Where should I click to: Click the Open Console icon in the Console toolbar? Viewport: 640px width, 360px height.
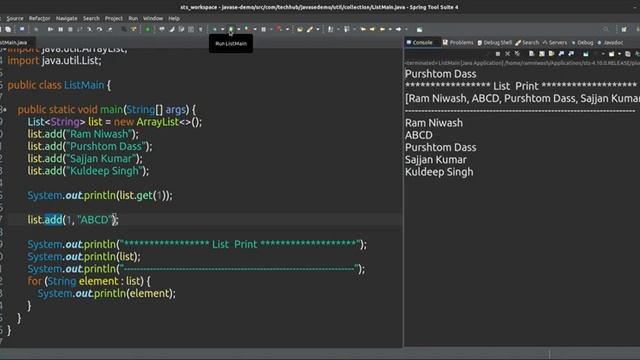[611, 54]
